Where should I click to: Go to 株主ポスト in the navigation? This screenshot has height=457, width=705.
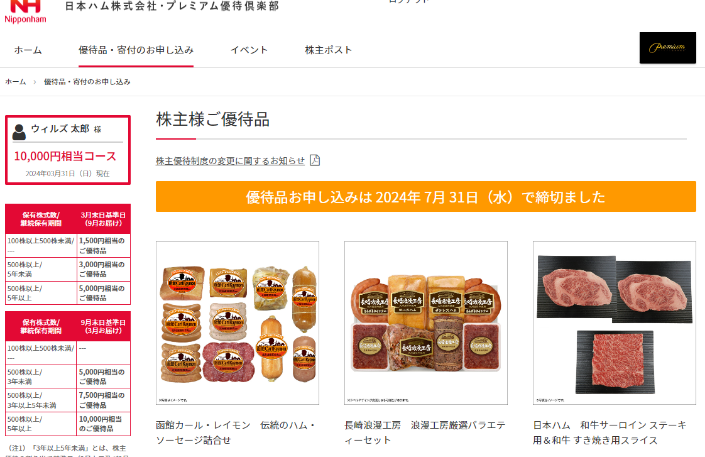tap(328, 50)
